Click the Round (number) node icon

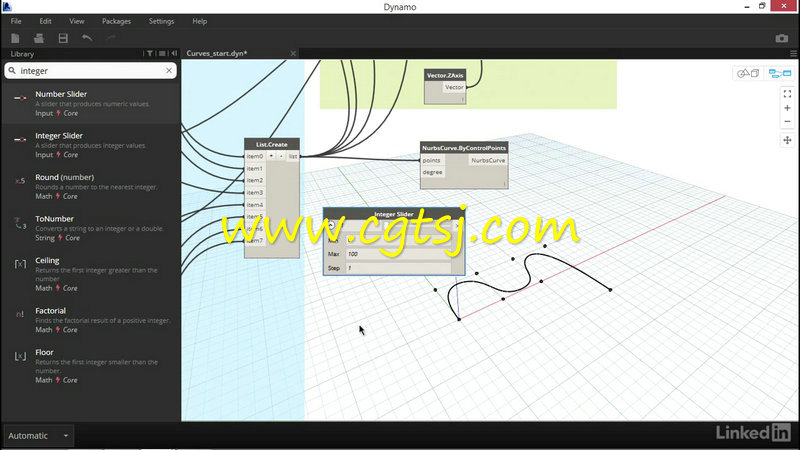[20, 181]
